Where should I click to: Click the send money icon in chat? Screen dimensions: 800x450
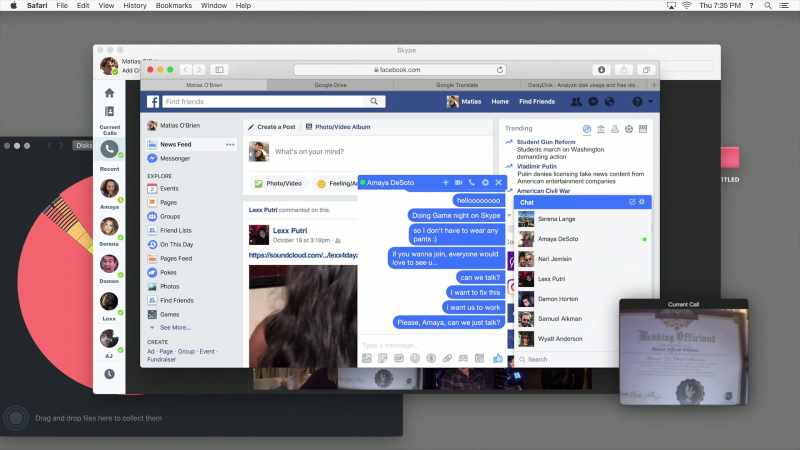point(431,359)
